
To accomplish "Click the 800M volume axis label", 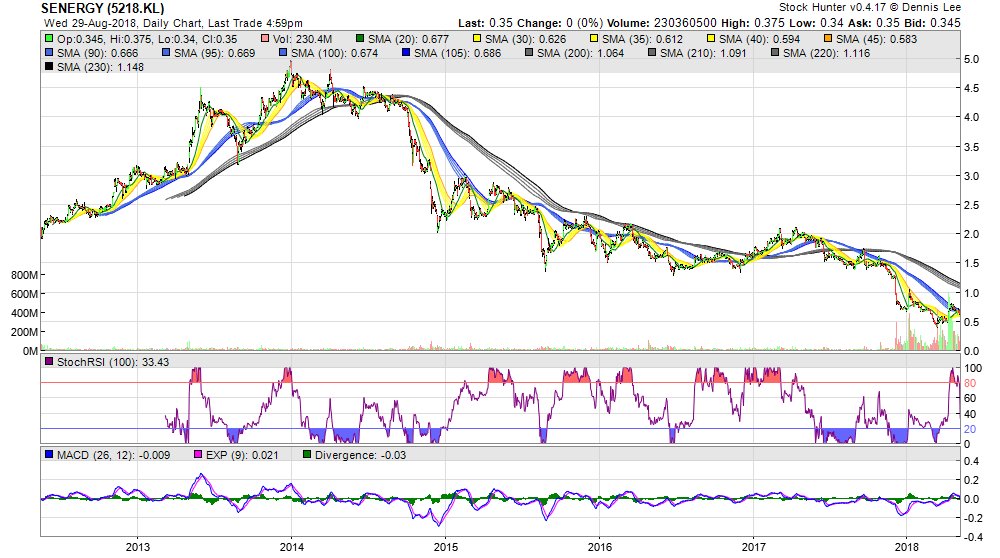I will [x=24, y=275].
